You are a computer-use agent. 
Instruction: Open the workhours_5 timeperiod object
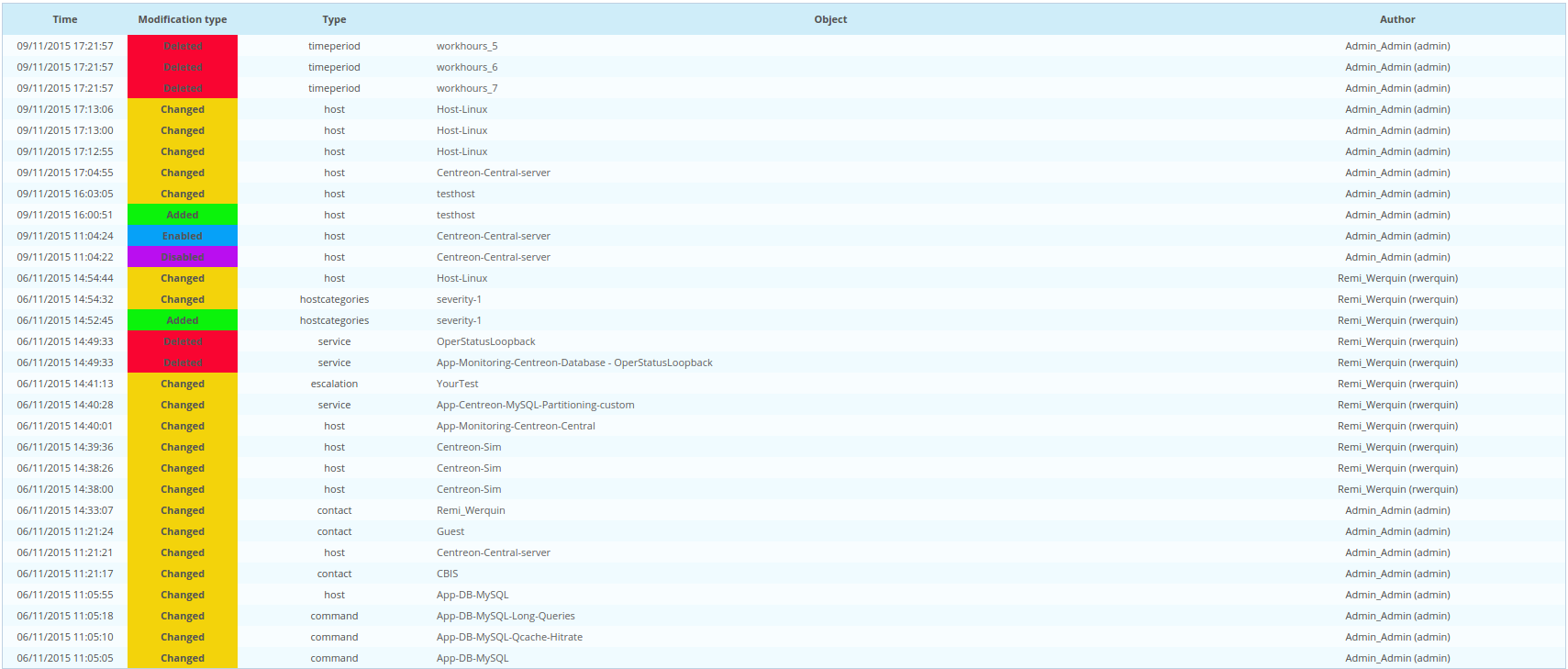[x=467, y=46]
